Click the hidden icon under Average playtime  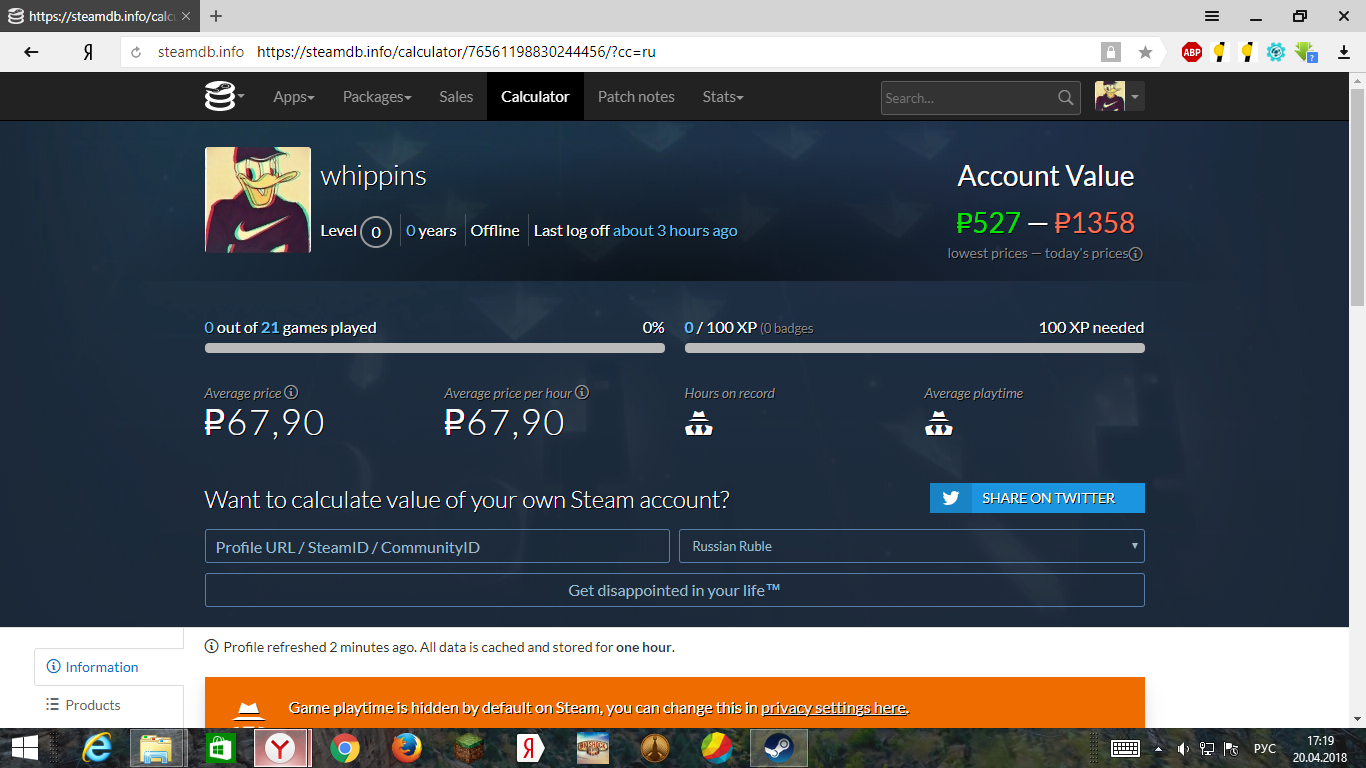click(938, 424)
